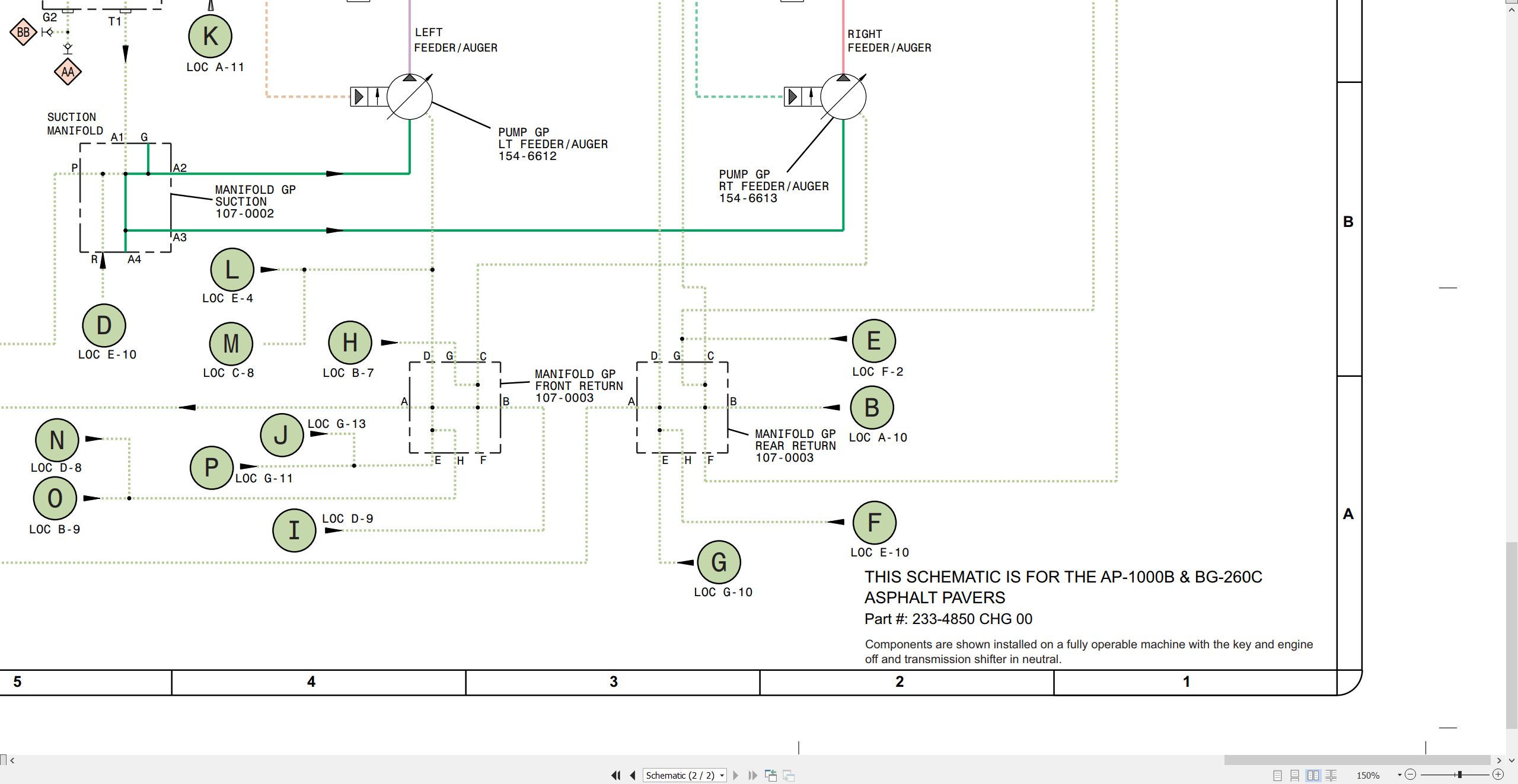Click the zoom in plus button
The image size is (1518, 784).
pos(1498,775)
